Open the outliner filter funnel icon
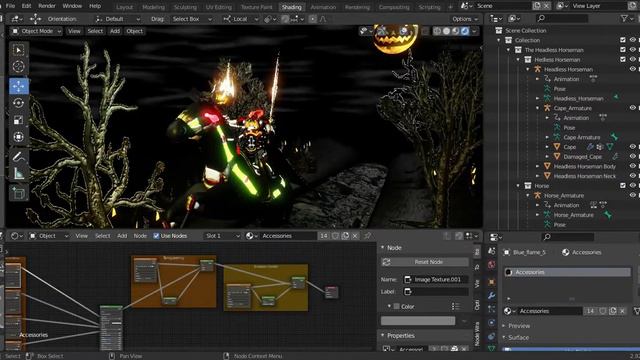 click(624, 18)
